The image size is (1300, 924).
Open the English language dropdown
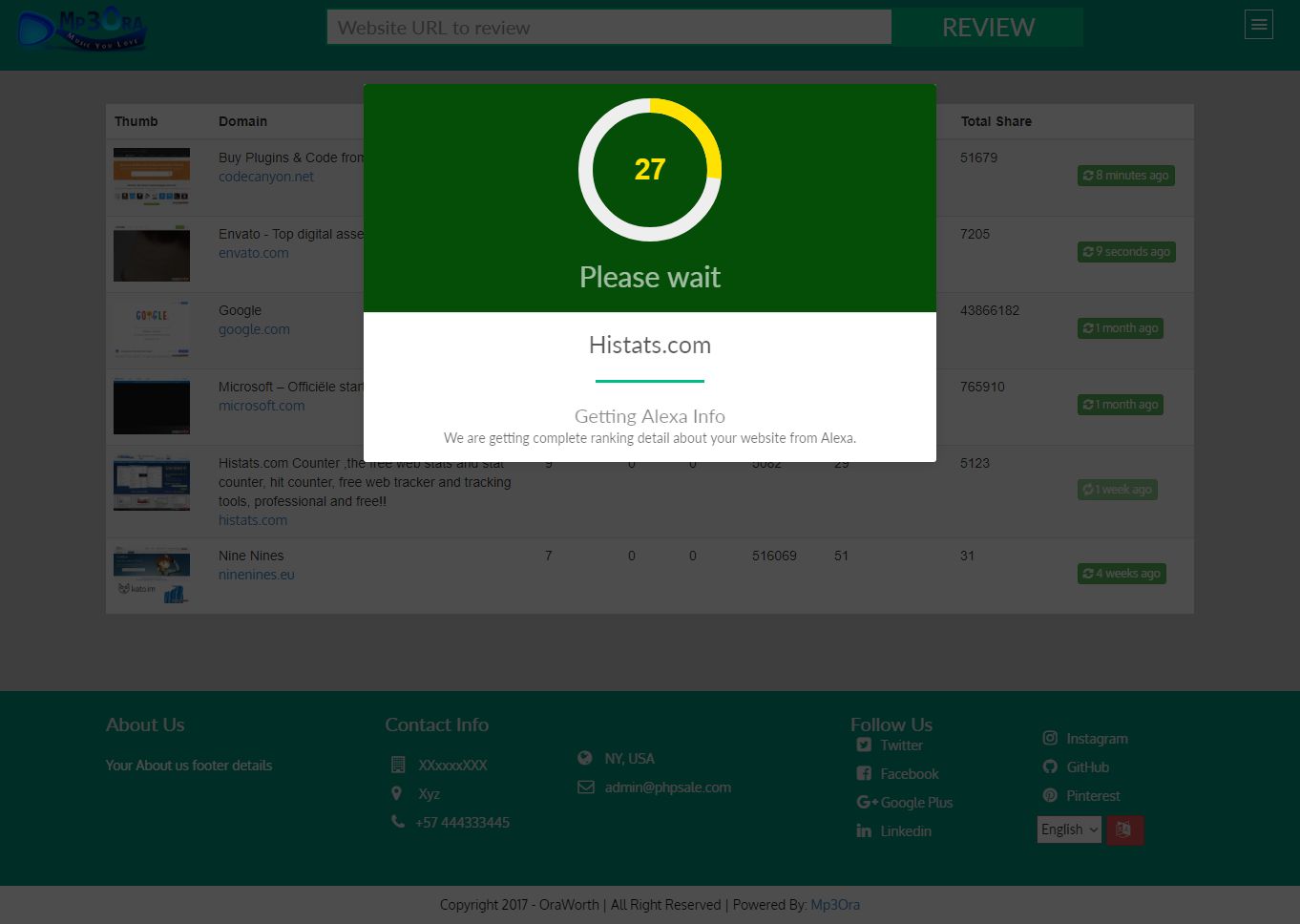coord(1069,829)
